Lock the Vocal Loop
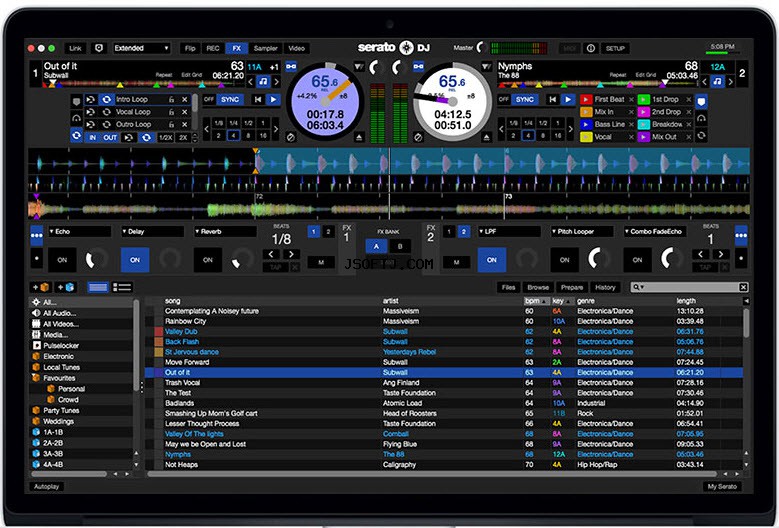Image resolution: width=779 pixels, height=528 pixels. [171, 112]
